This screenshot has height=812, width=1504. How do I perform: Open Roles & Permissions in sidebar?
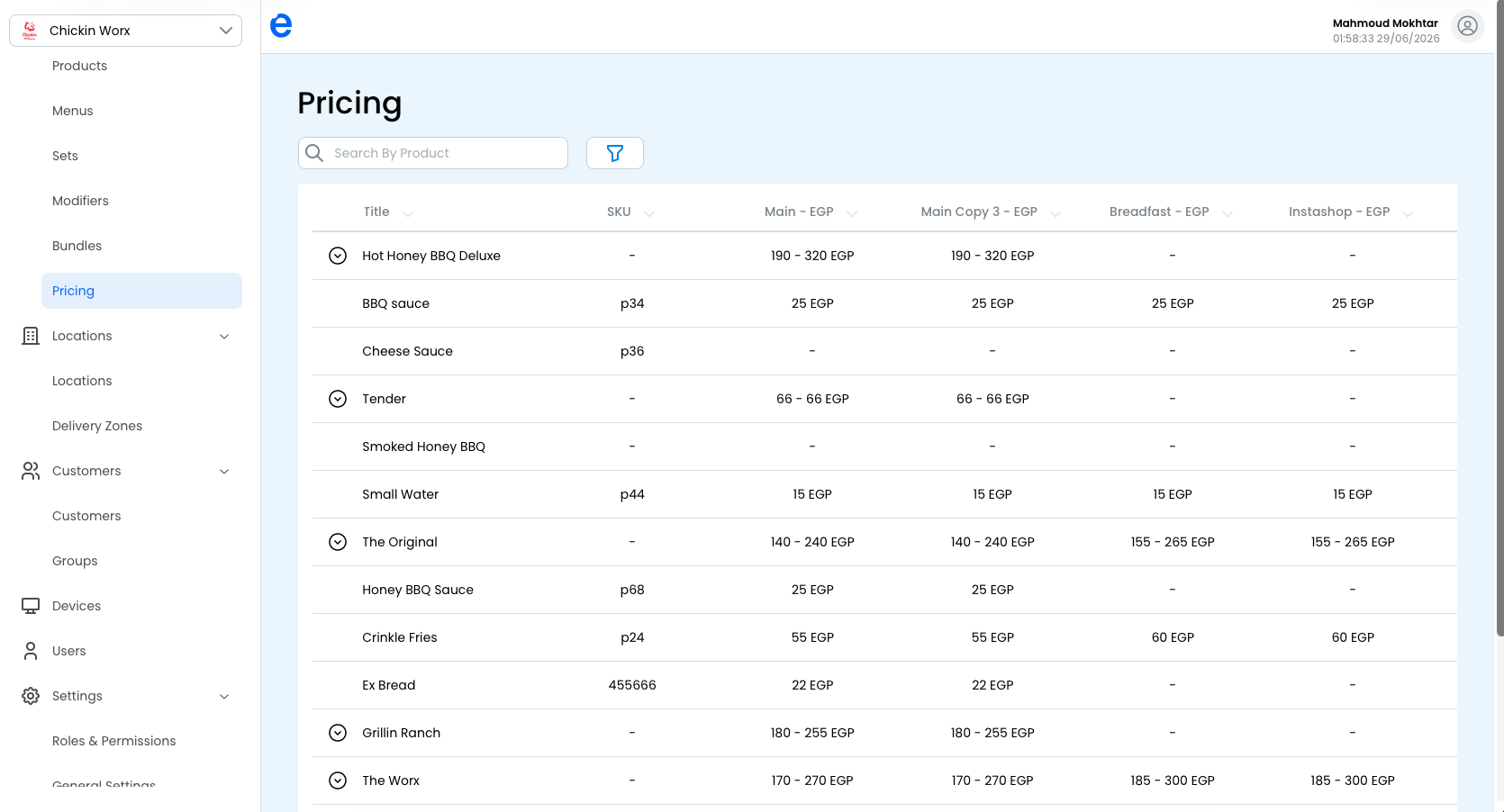tap(114, 741)
